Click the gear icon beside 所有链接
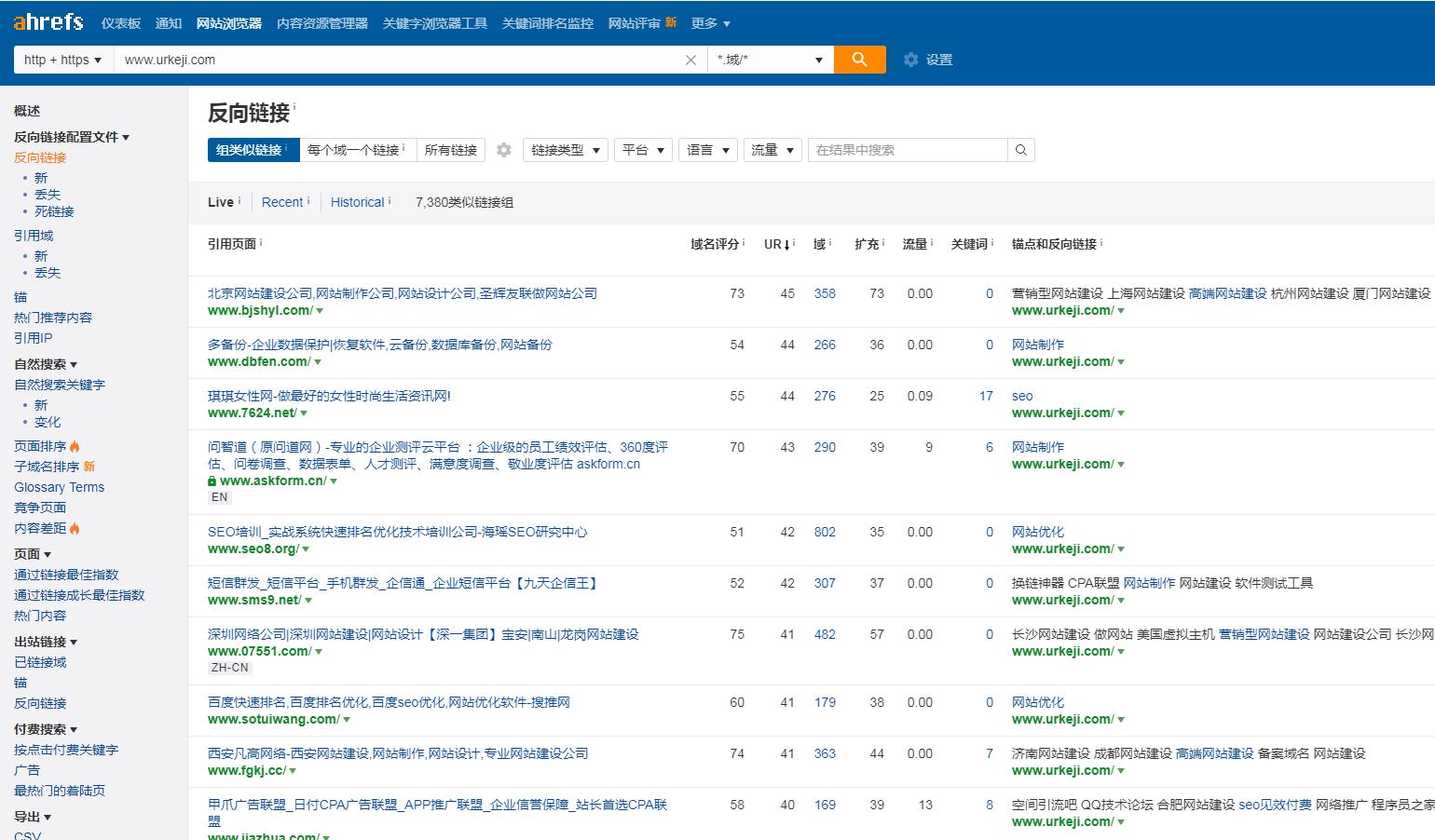 (x=504, y=150)
